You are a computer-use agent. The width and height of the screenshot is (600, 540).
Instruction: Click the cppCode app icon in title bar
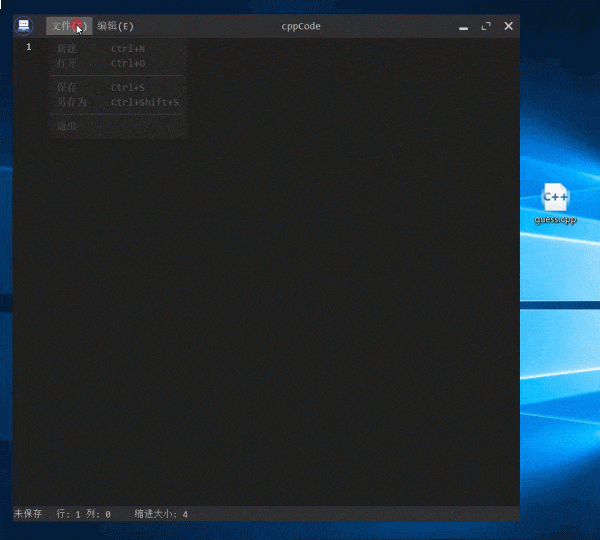pos(23,26)
